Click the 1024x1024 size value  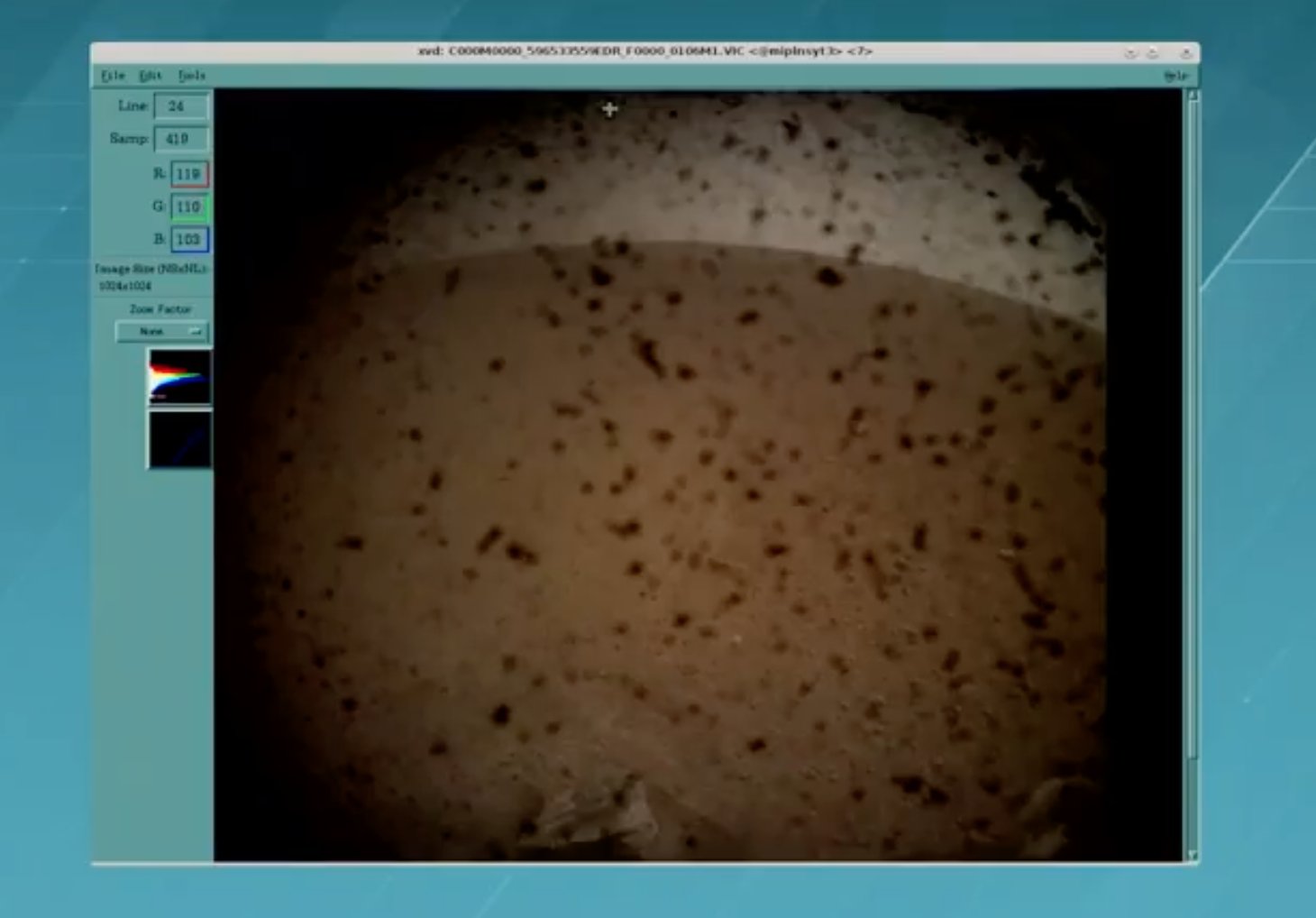tap(125, 286)
